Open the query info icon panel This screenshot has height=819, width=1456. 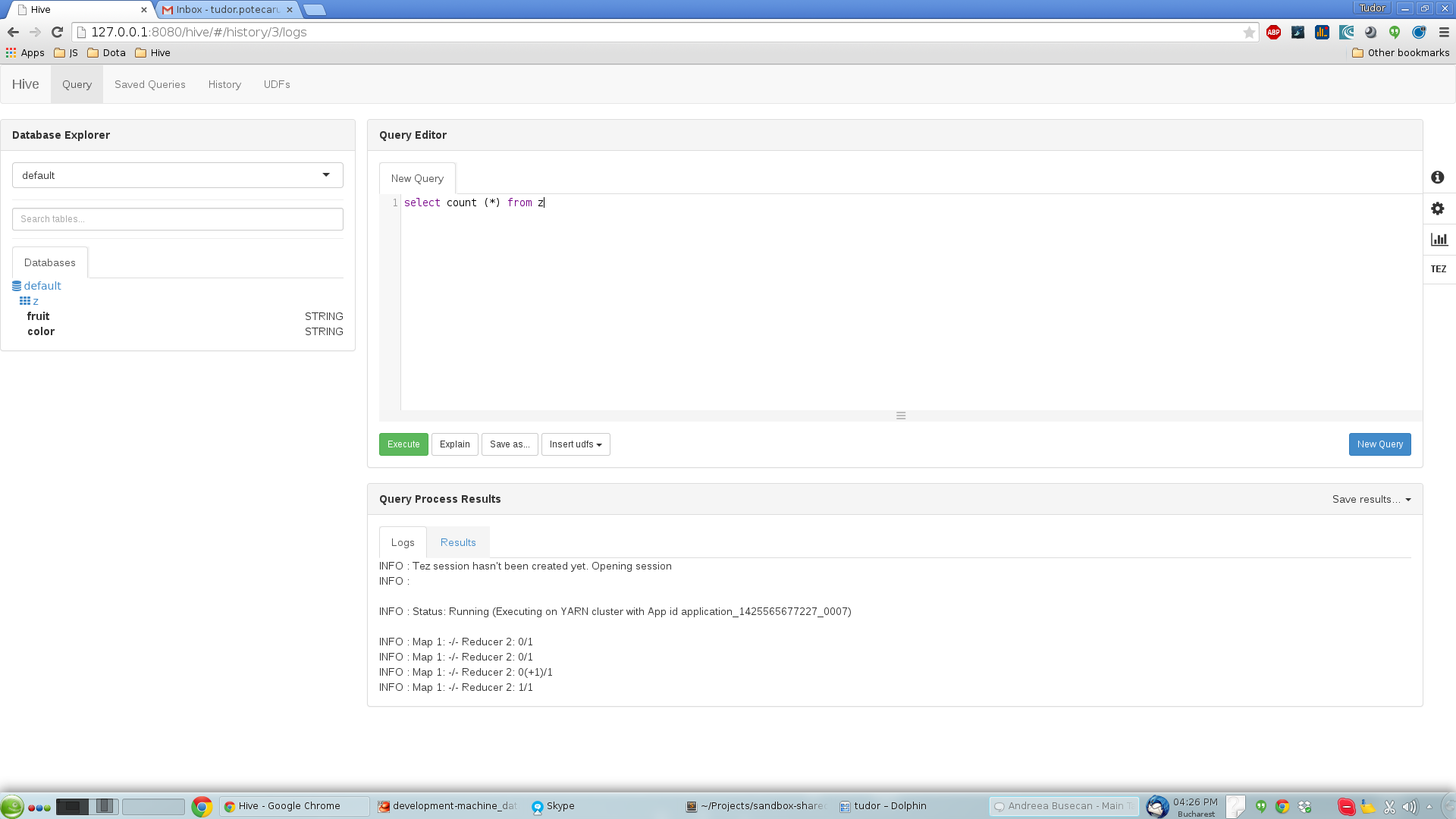point(1438,177)
